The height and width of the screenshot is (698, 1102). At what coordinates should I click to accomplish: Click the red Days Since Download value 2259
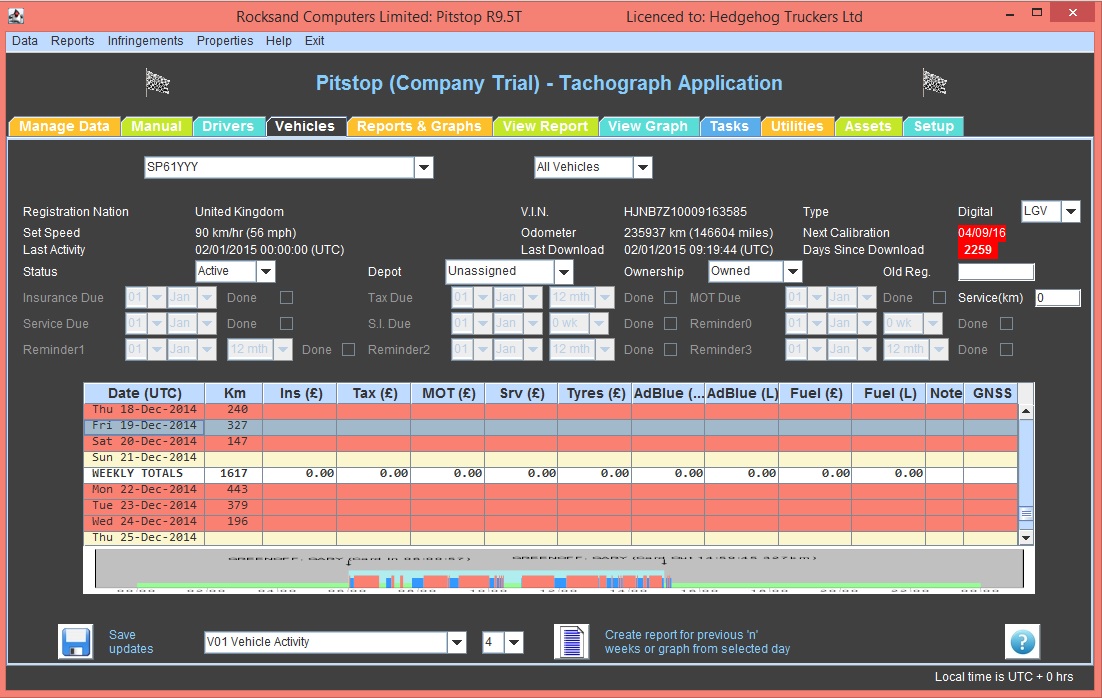tap(978, 250)
